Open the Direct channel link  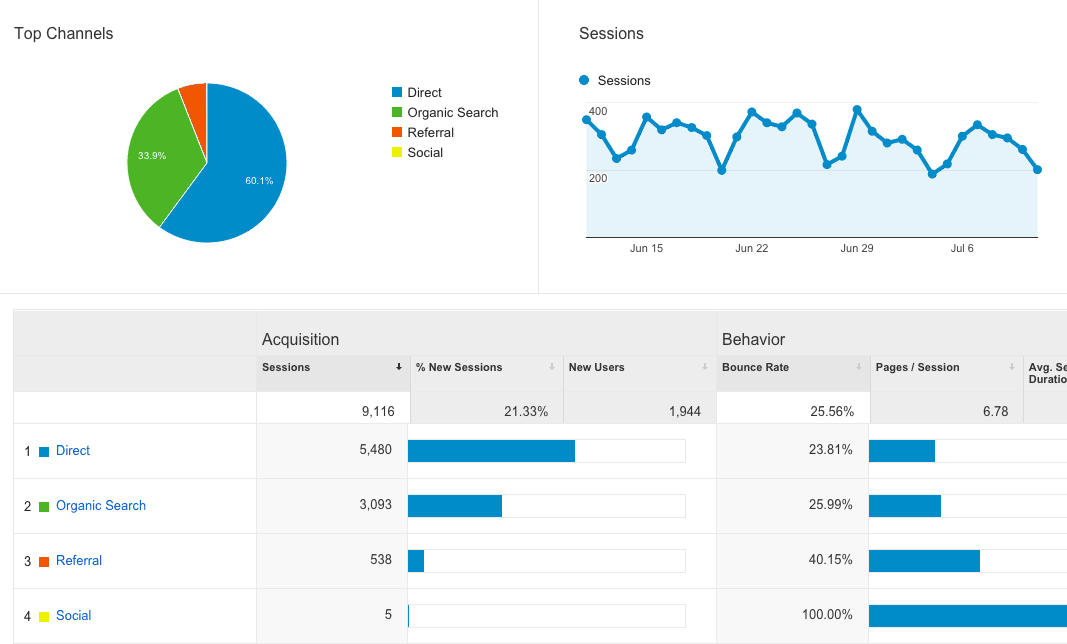pyautogui.click(x=72, y=451)
